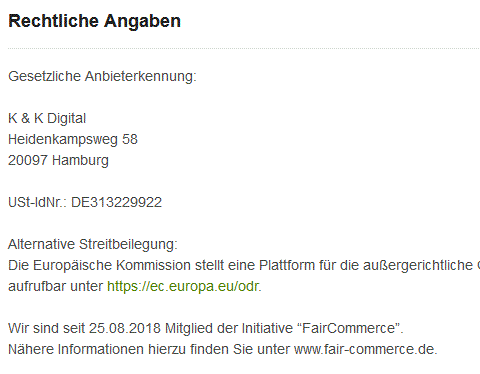Click the VAT number DE313229922
Screen dimensions: 480x374
(117, 202)
